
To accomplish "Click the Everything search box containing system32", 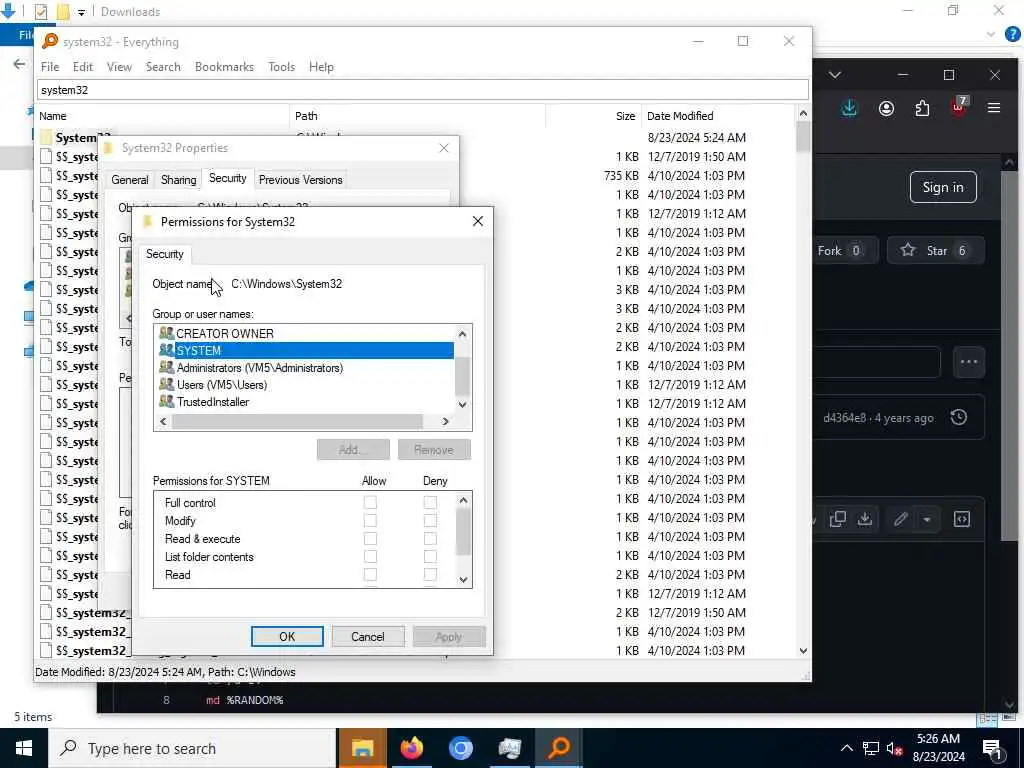I will (423, 90).
